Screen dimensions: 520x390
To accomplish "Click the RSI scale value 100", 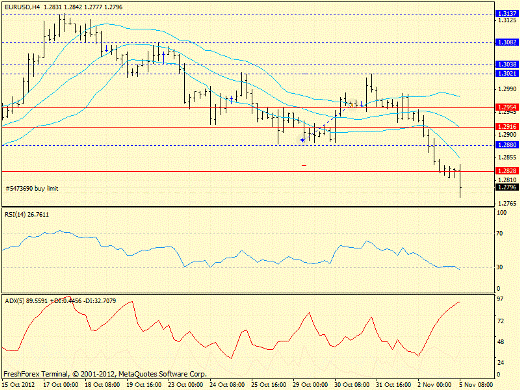I will click(x=502, y=212).
